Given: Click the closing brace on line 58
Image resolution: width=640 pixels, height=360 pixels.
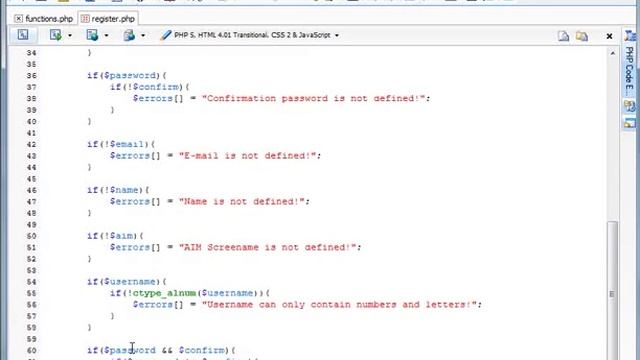Looking at the screenshot, I should coord(89,327).
